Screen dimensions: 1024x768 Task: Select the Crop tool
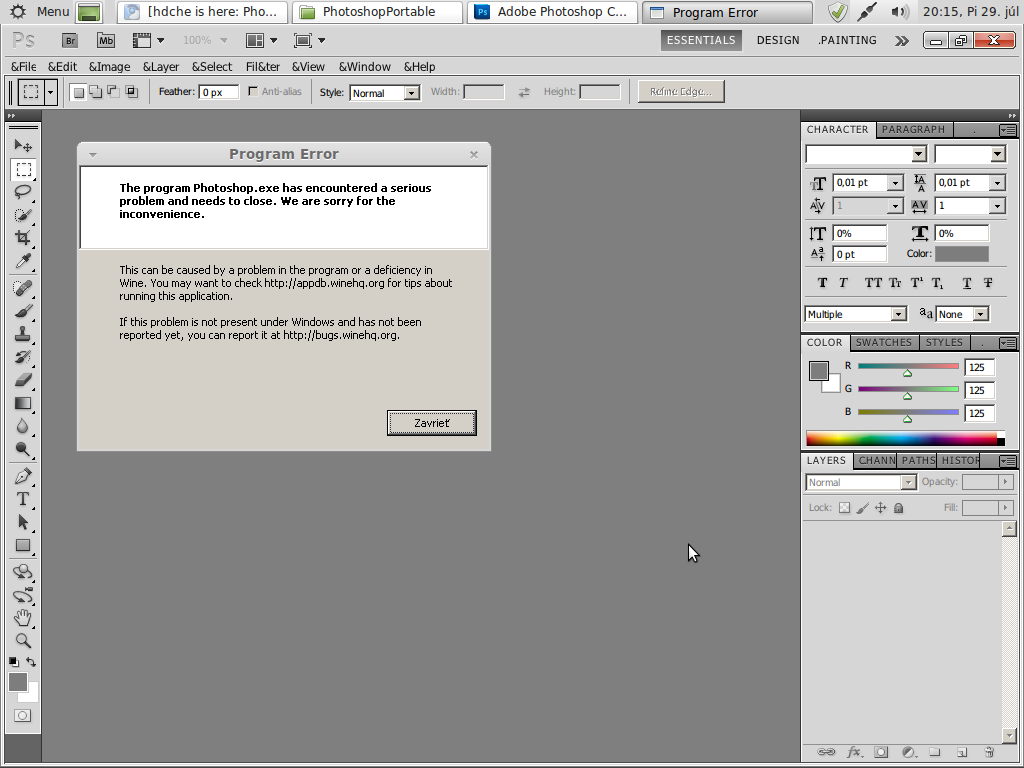[x=23, y=238]
